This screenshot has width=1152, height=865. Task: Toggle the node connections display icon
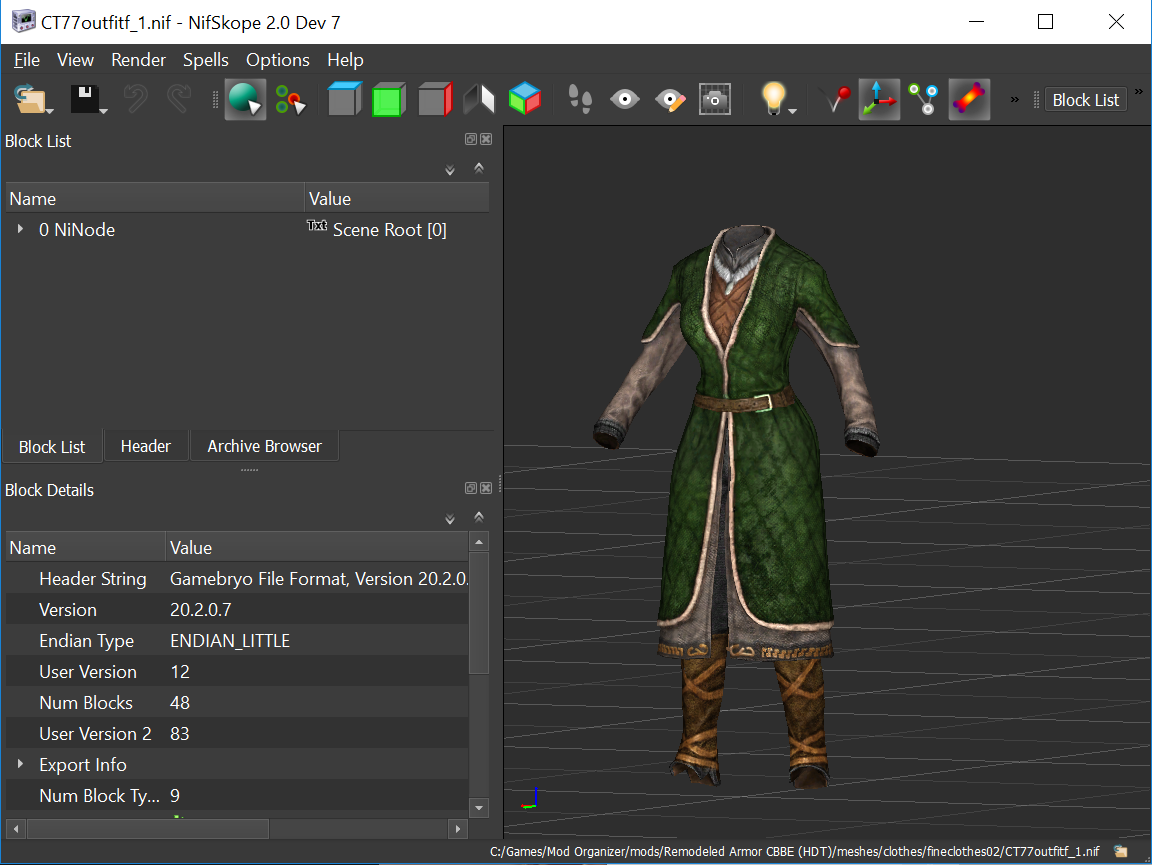923,99
